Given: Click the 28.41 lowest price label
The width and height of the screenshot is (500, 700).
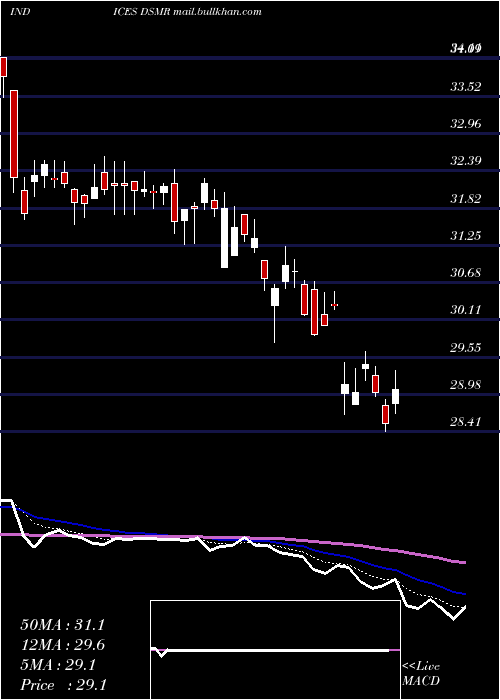Looking at the screenshot, I should coord(466,421).
